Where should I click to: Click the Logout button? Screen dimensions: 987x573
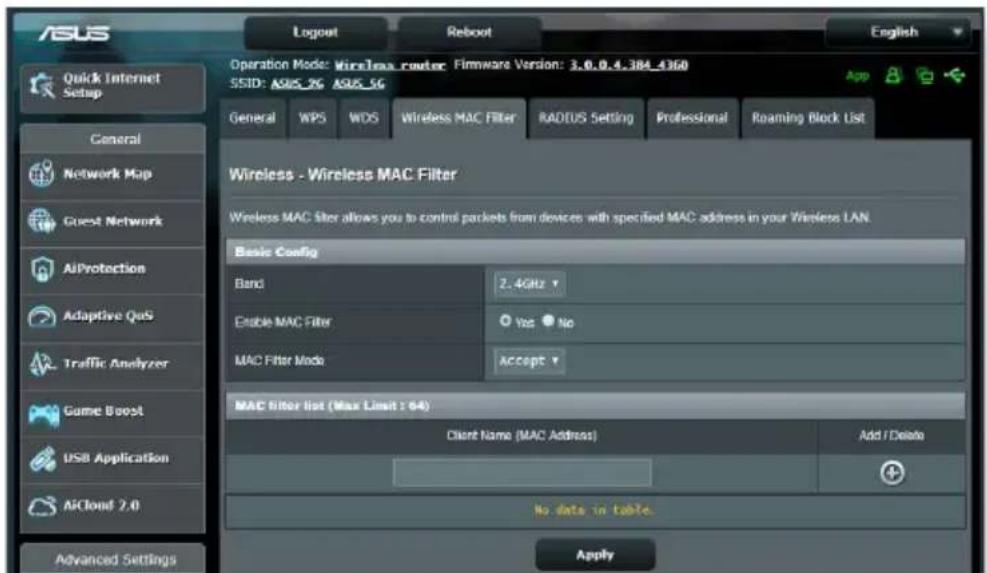(315, 32)
